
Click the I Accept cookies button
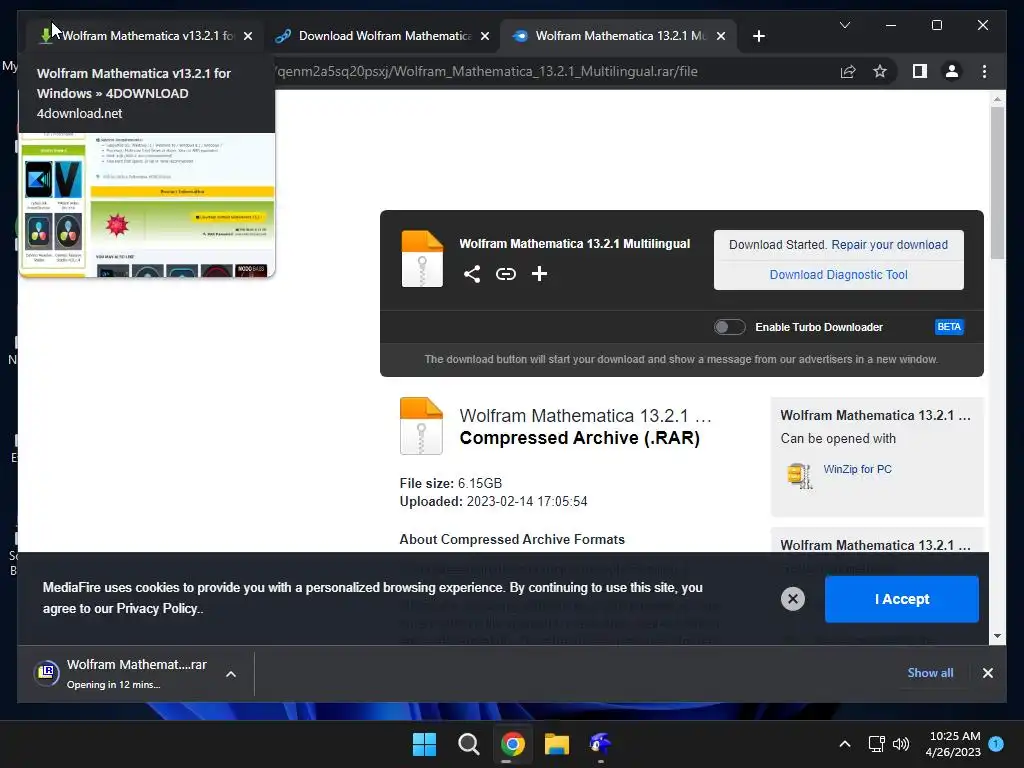click(x=902, y=599)
